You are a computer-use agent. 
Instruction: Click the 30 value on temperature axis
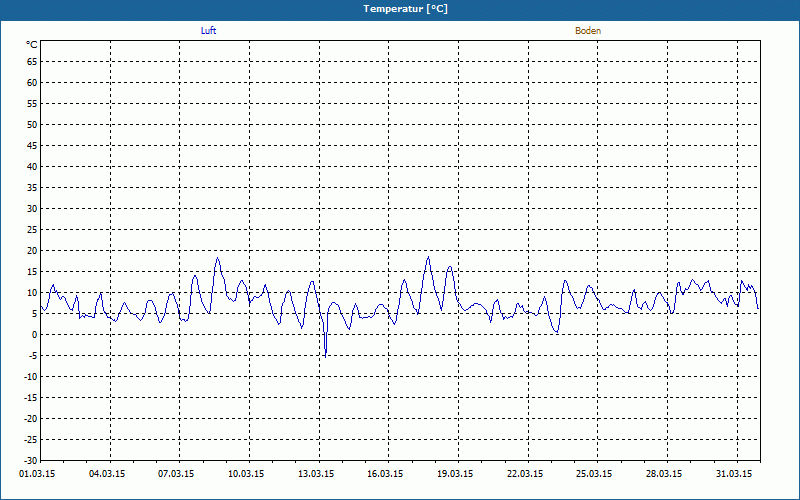(32, 209)
